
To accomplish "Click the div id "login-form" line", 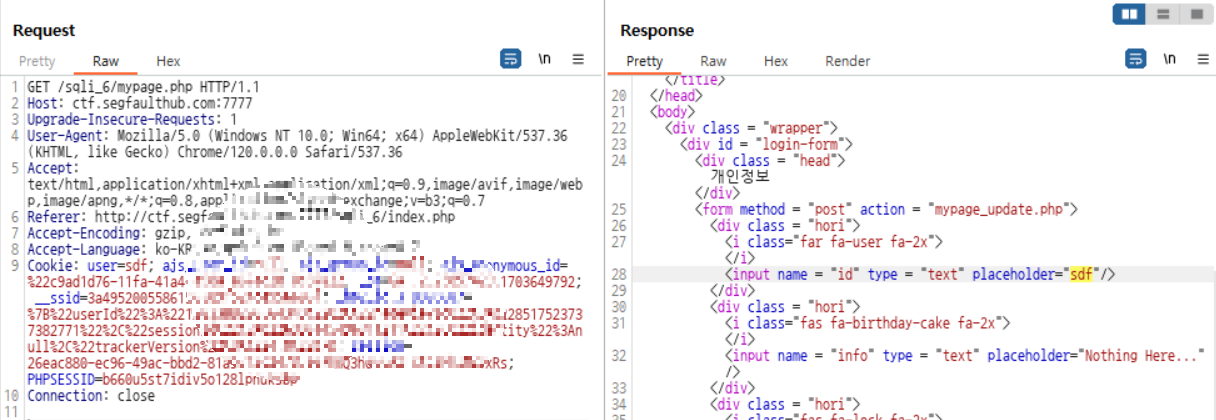I will click(764, 144).
